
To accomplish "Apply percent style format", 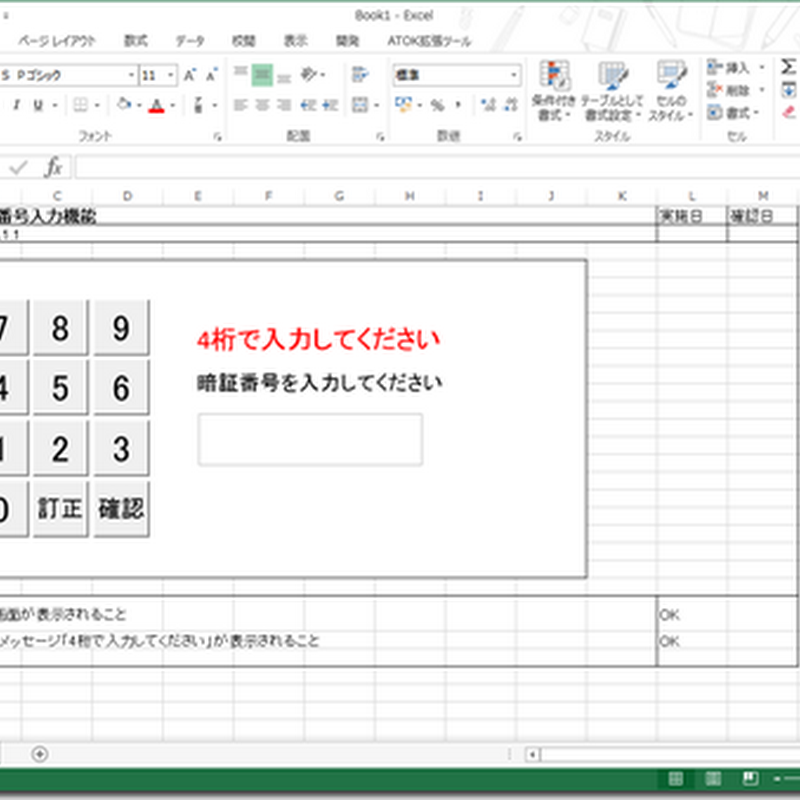I will point(437,105).
